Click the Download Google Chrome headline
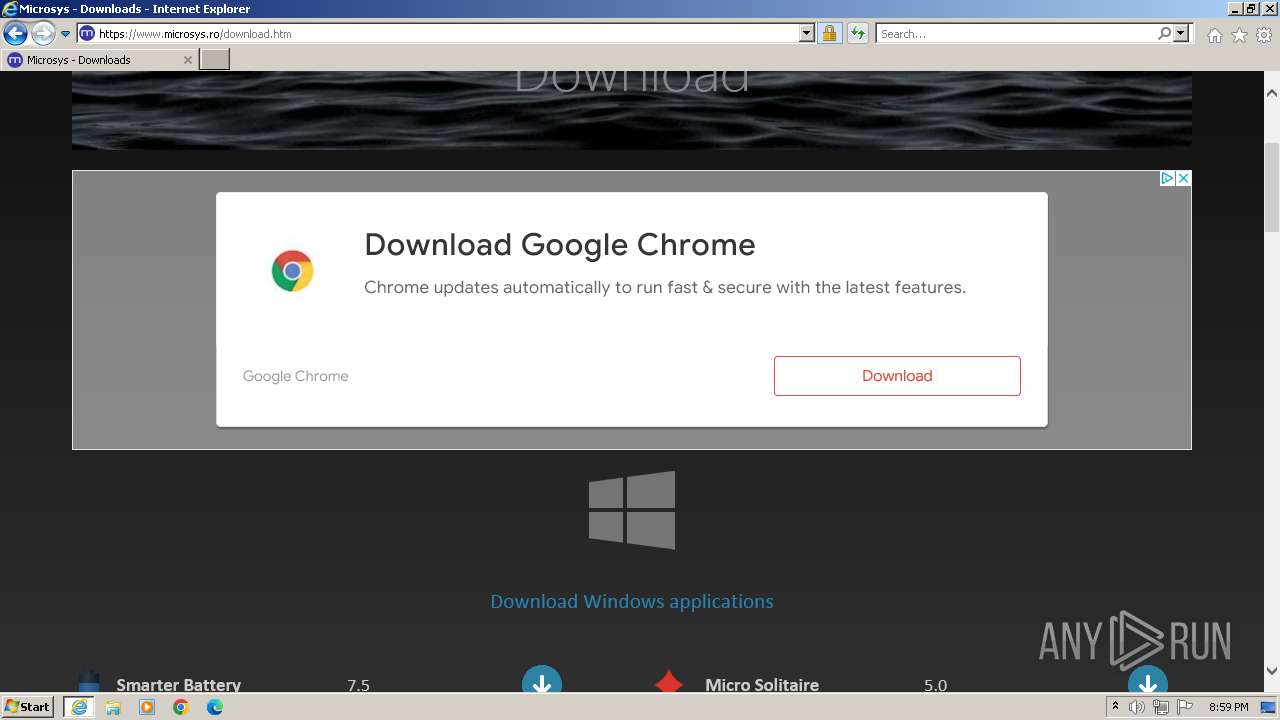The image size is (1280, 720). (560, 245)
